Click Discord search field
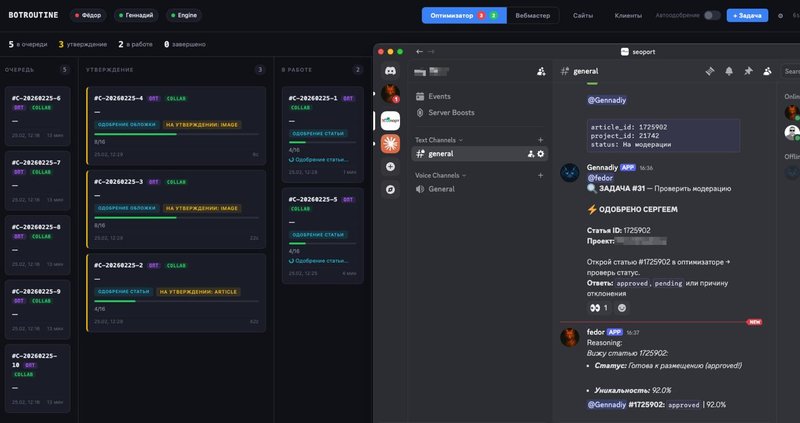 pos(790,71)
